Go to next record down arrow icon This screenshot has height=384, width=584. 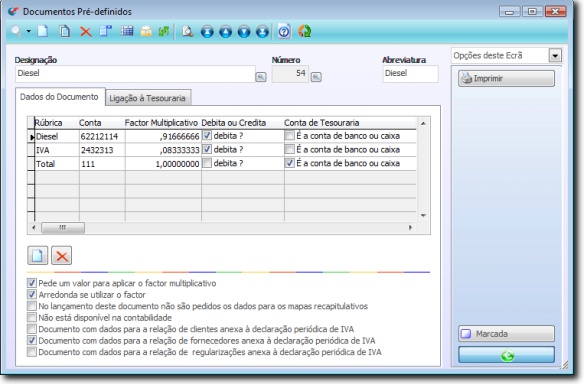pyautogui.click(x=244, y=32)
